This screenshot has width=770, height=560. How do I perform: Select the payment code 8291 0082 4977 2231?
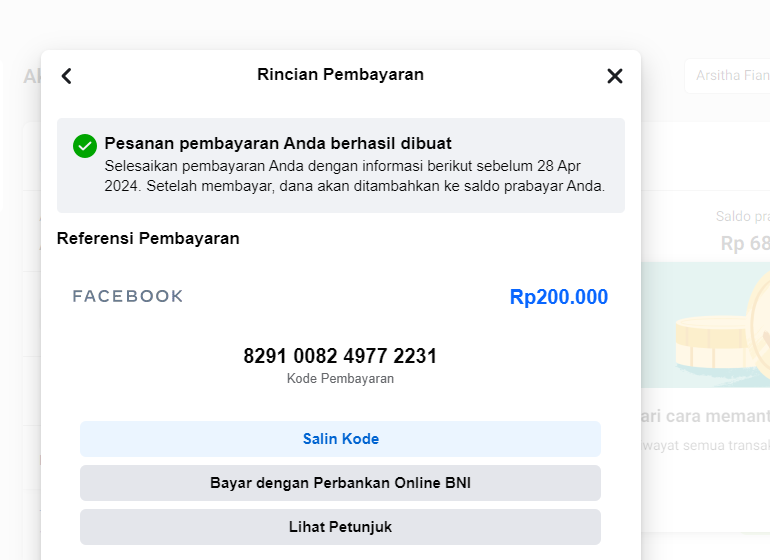point(340,356)
